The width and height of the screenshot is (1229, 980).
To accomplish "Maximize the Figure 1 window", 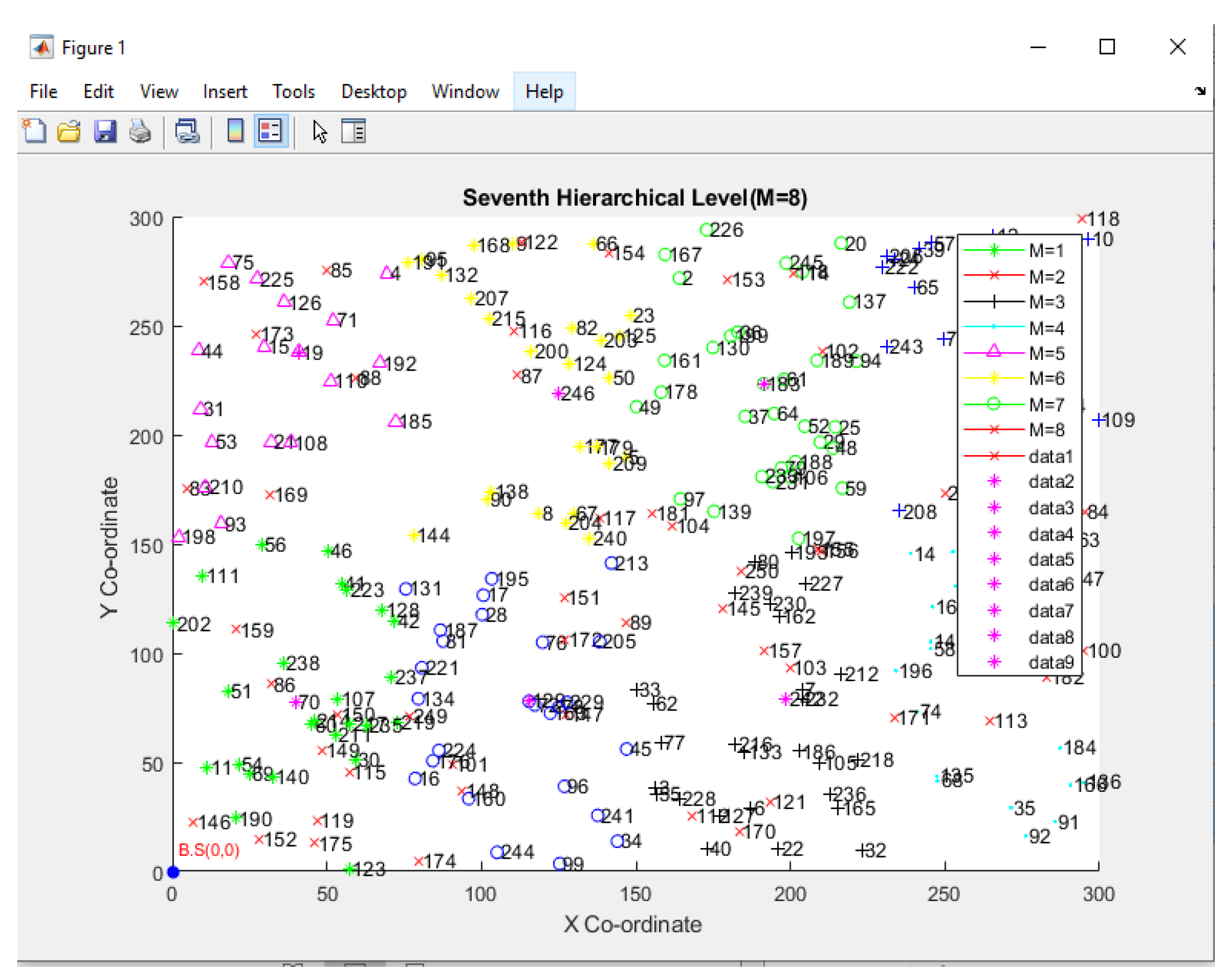I will (1107, 47).
